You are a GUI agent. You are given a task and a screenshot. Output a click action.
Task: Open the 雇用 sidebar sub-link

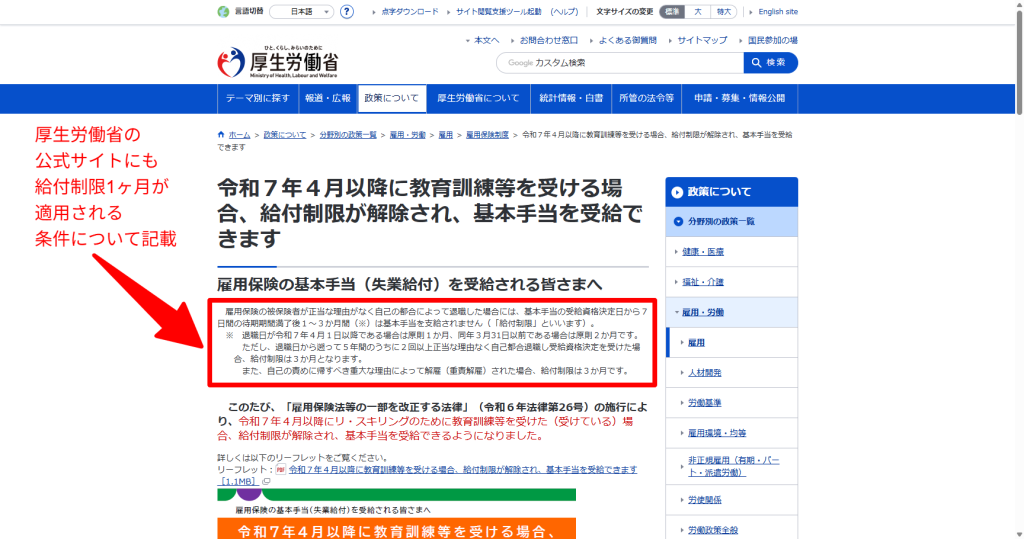[696, 342]
